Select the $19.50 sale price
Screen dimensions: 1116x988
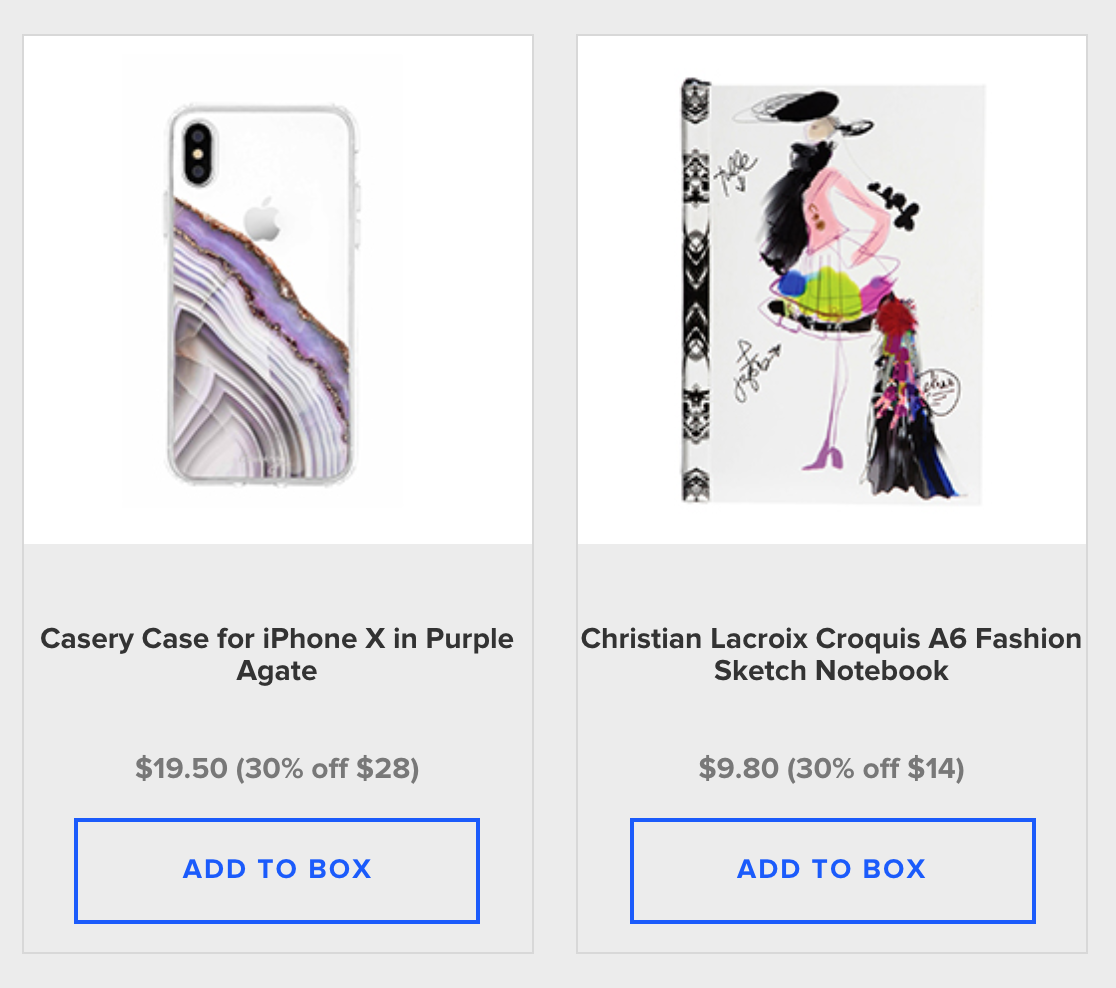[181, 768]
